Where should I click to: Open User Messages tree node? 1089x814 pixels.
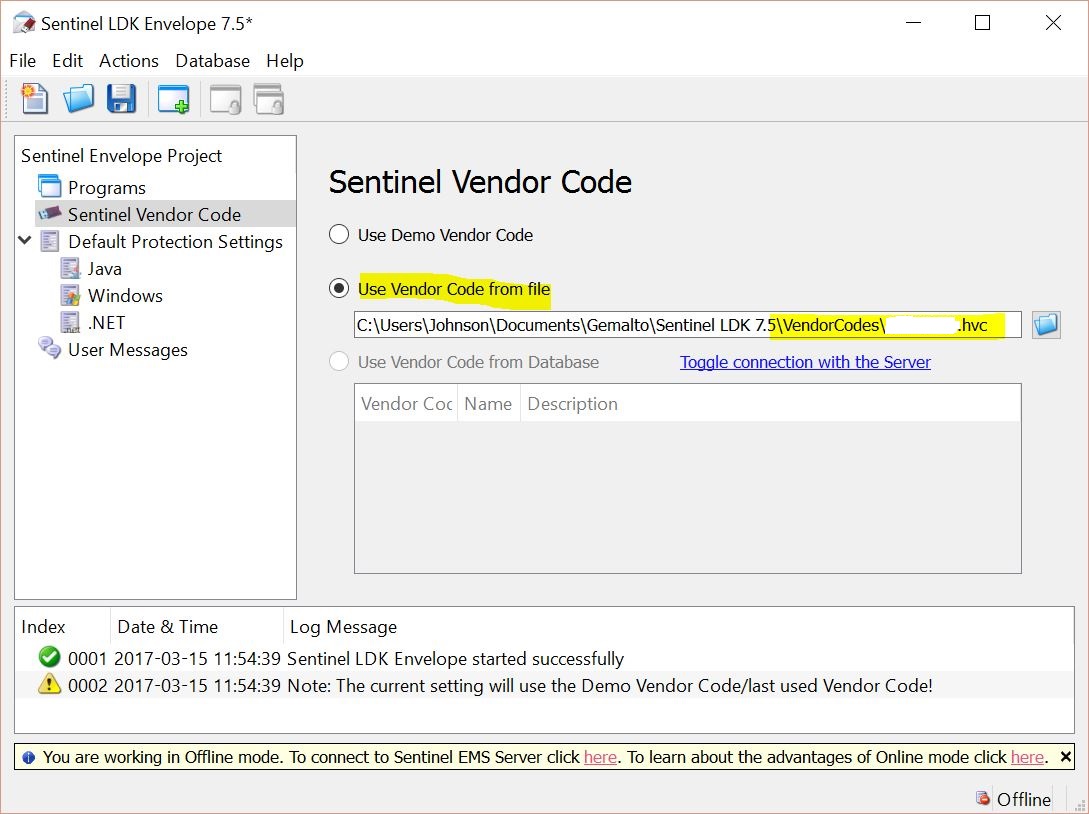127,350
